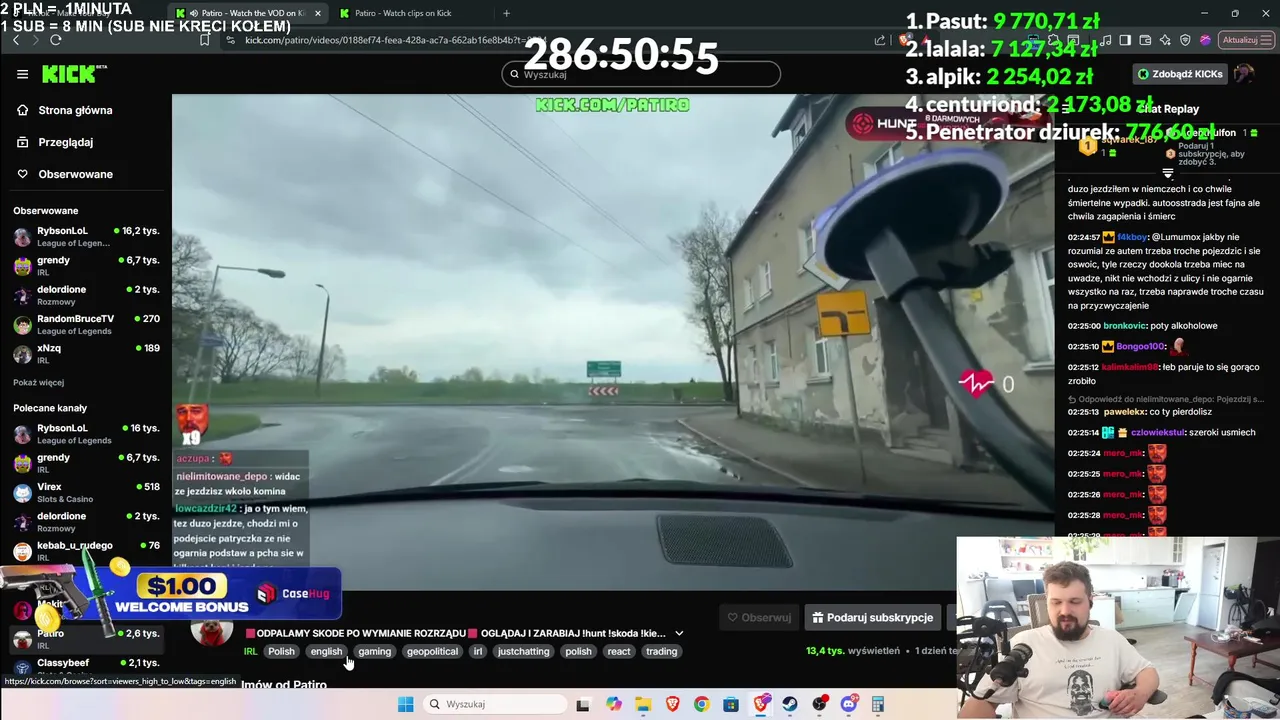Screen dimensions: 1280x720
Task: Click the browser back arrow
Action: [15, 40]
